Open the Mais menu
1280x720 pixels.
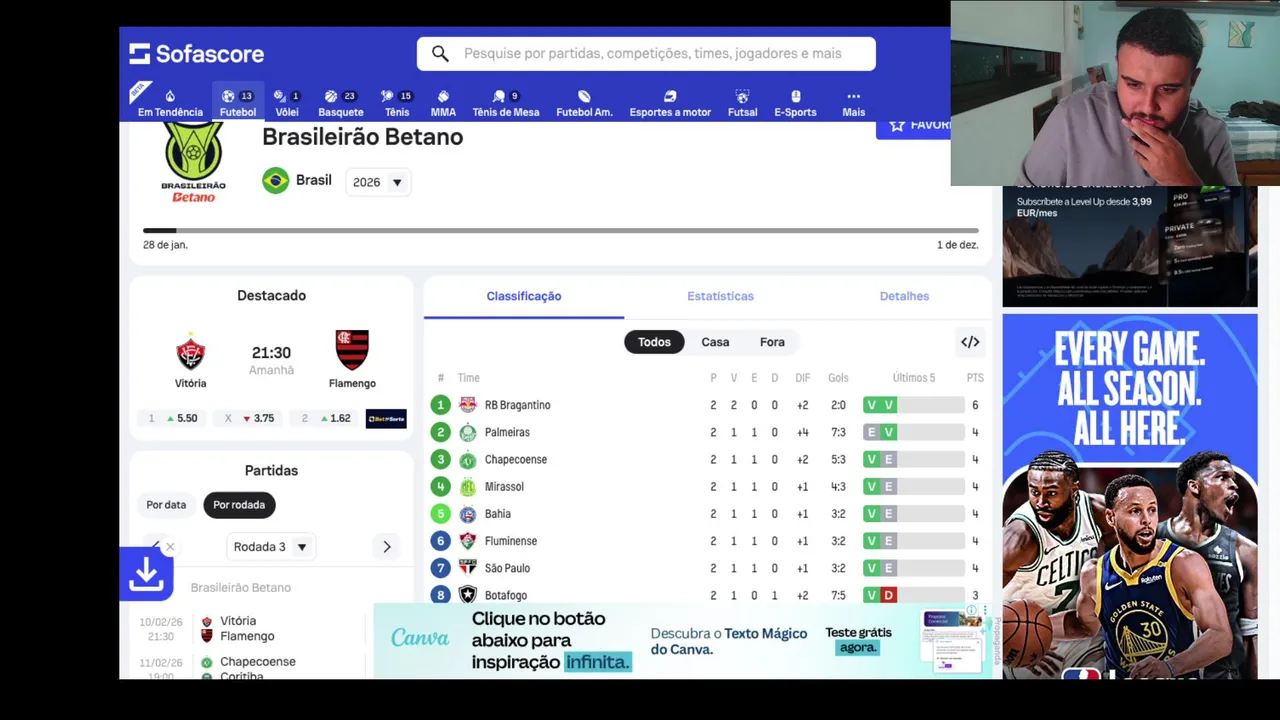pyautogui.click(x=853, y=103)
